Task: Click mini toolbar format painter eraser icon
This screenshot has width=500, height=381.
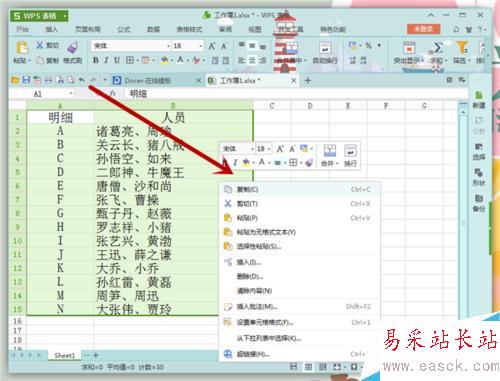Action: [x=309, y=163]
